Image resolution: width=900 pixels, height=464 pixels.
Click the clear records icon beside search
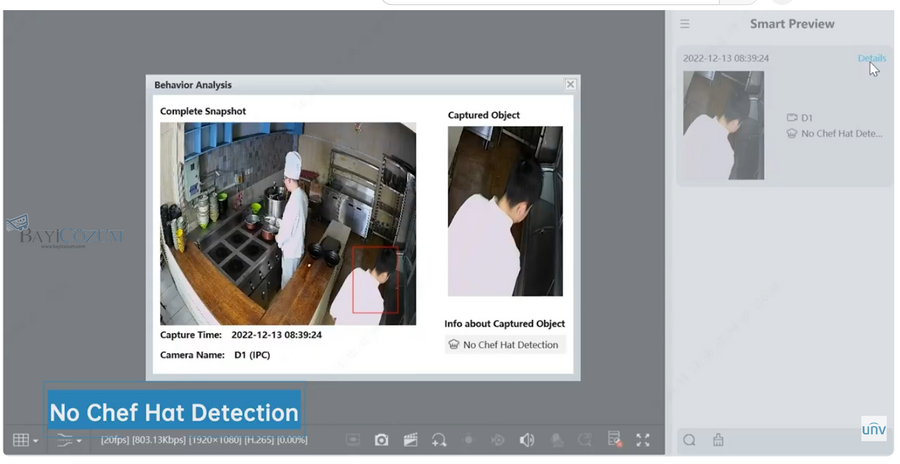718,440
